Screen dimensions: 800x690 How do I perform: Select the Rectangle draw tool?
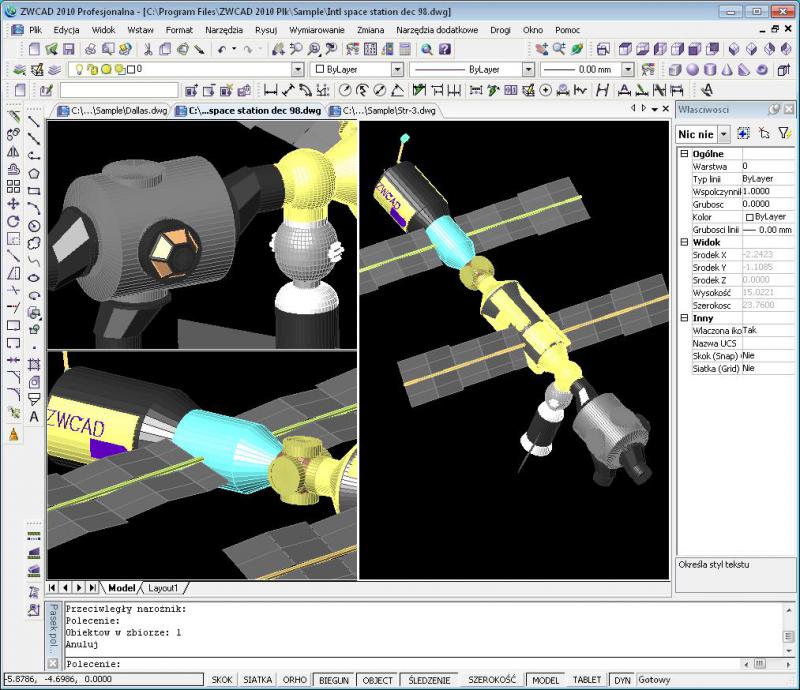(34, 191)
